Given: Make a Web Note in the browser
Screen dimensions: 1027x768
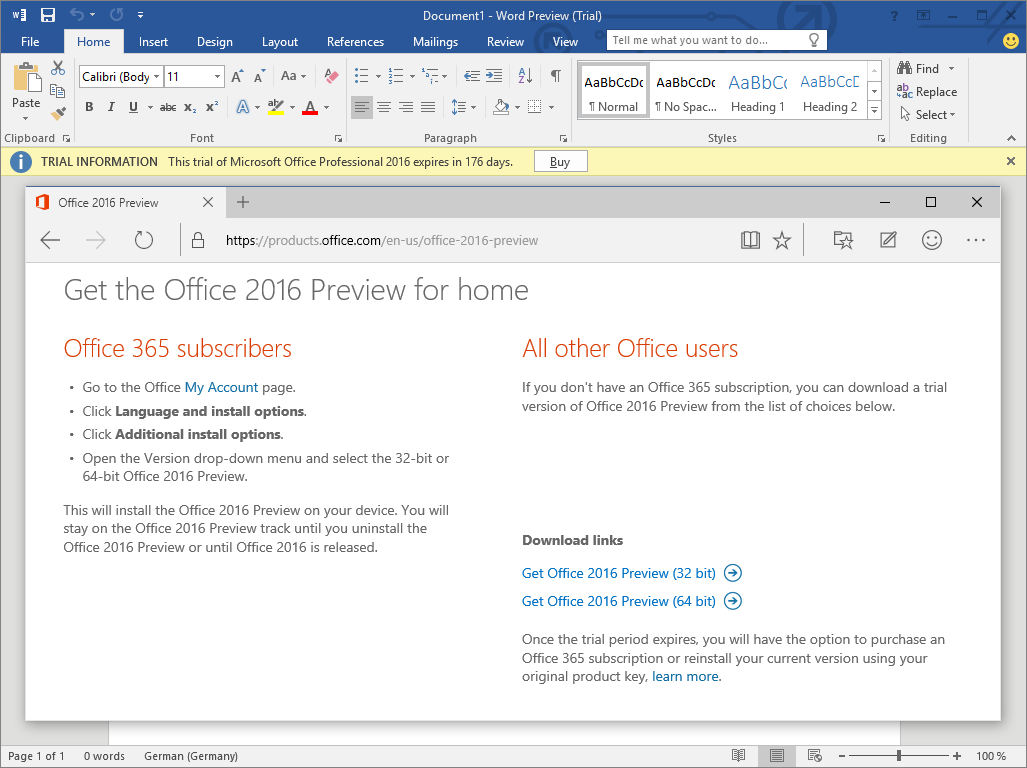Looking at the screenshot, I should [888, 241].
